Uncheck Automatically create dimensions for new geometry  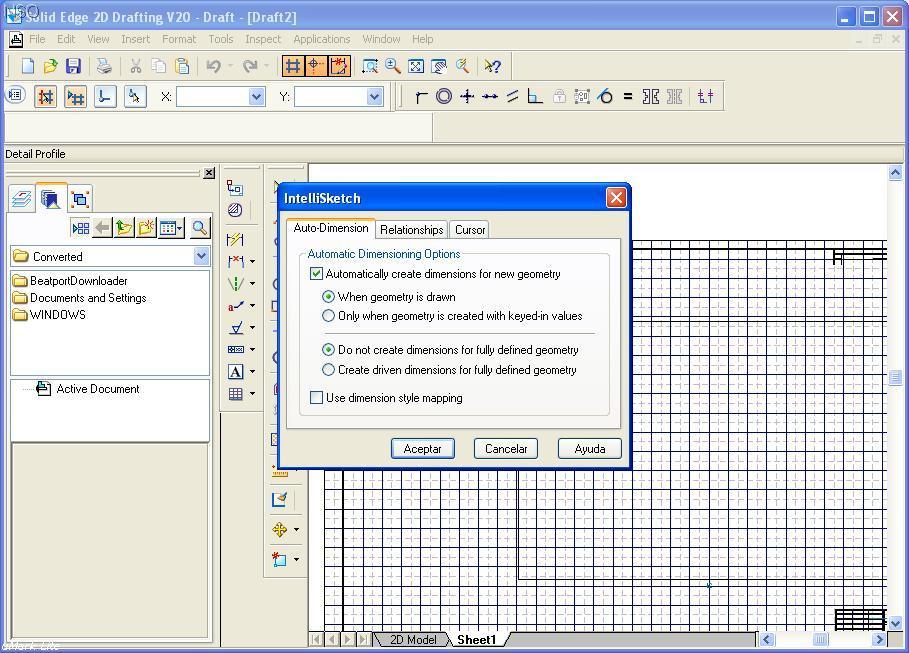point(317,274)
